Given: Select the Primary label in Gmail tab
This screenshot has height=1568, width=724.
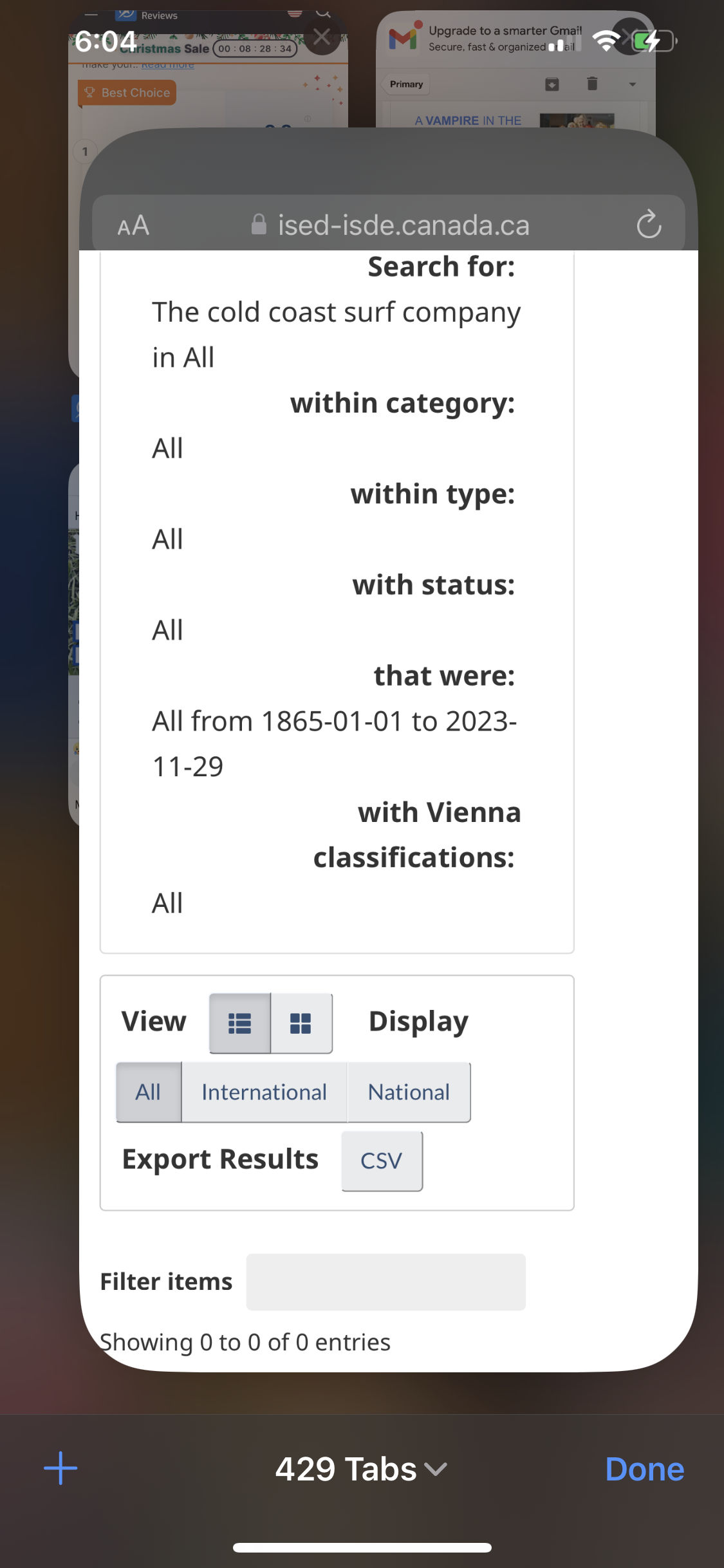Looking at the screenshot, I should tap(406, 84).
